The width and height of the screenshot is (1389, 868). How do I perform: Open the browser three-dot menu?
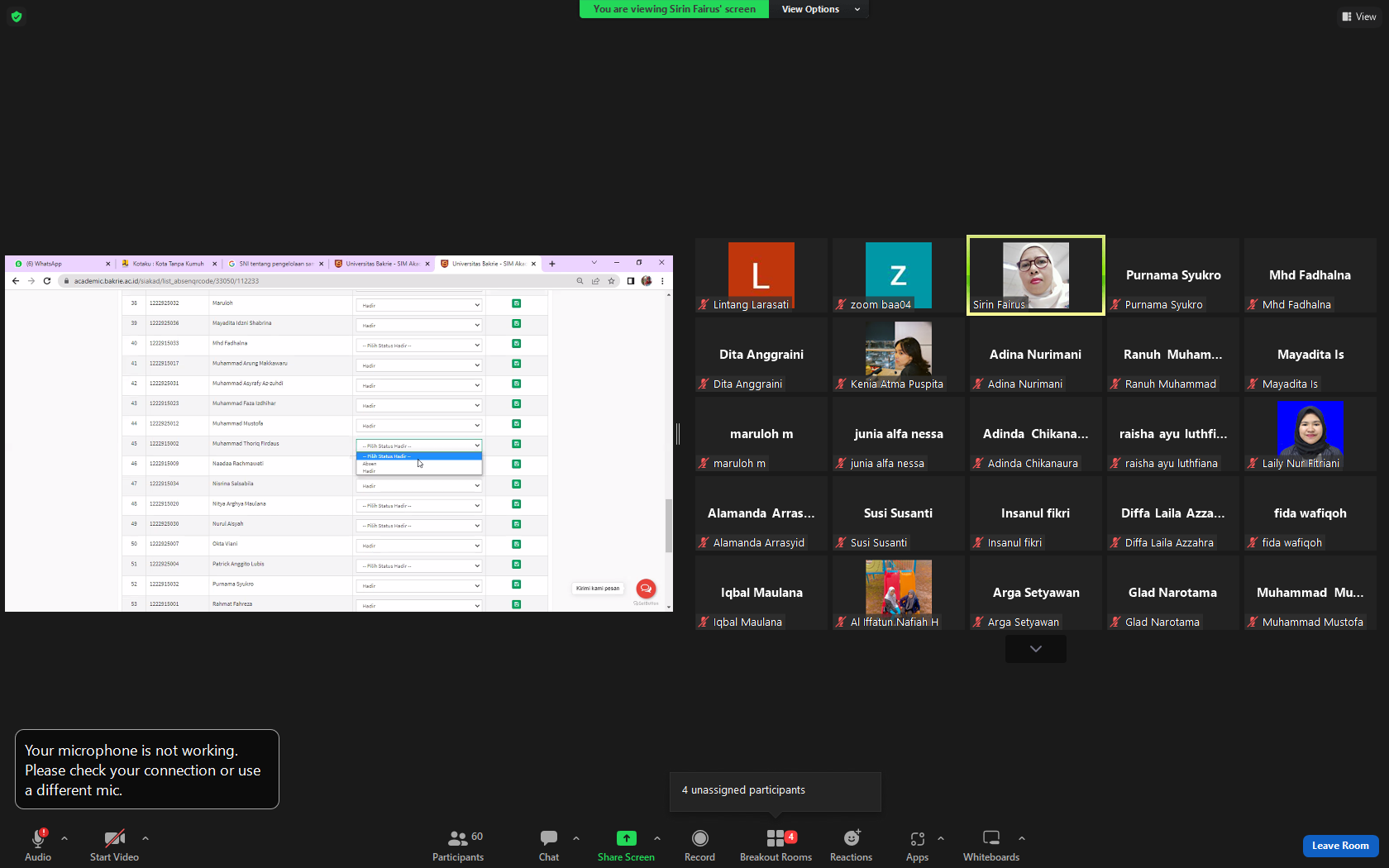tap(662, 281)
